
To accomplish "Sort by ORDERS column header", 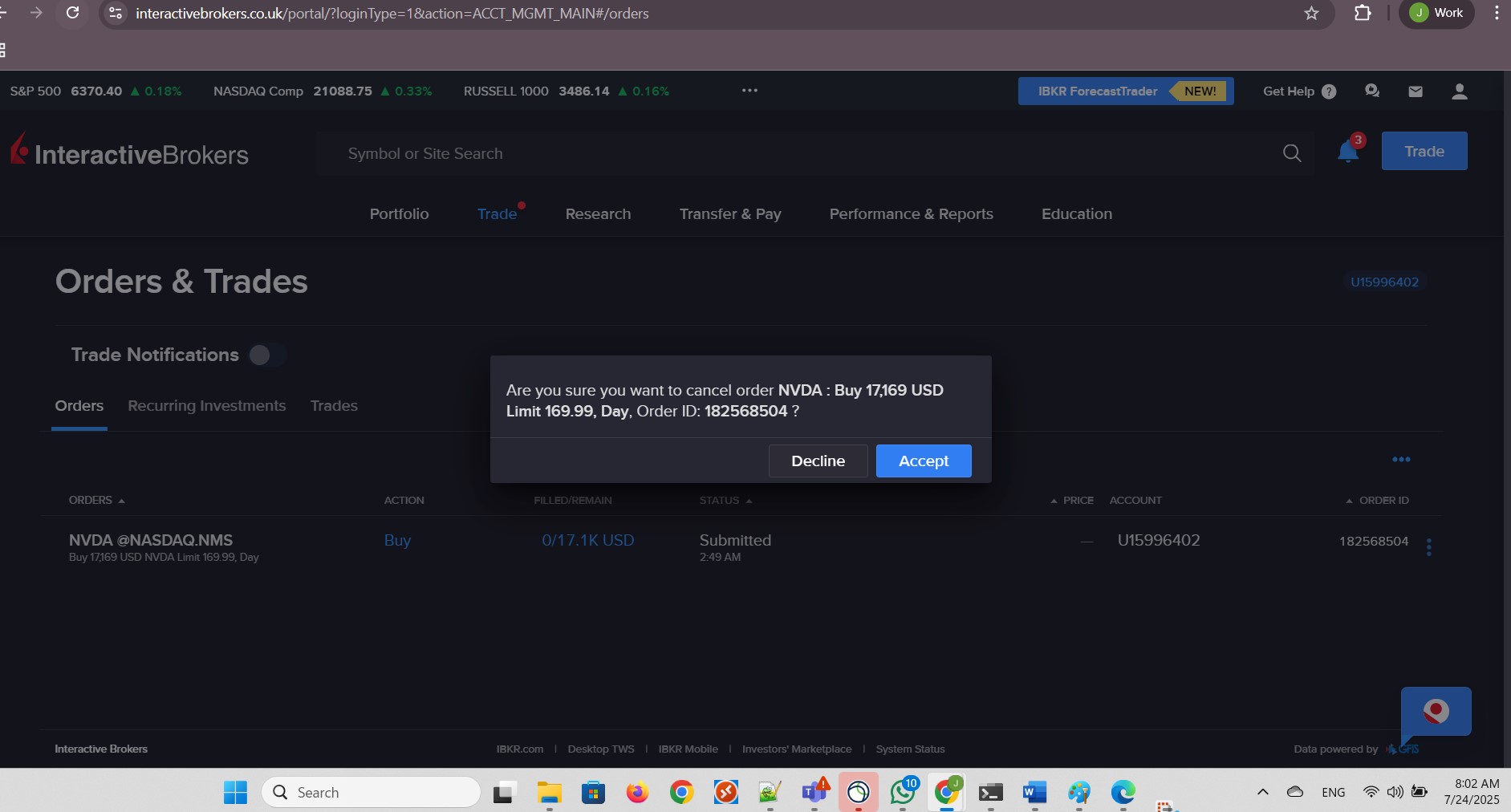I will (x=96, y=500).
